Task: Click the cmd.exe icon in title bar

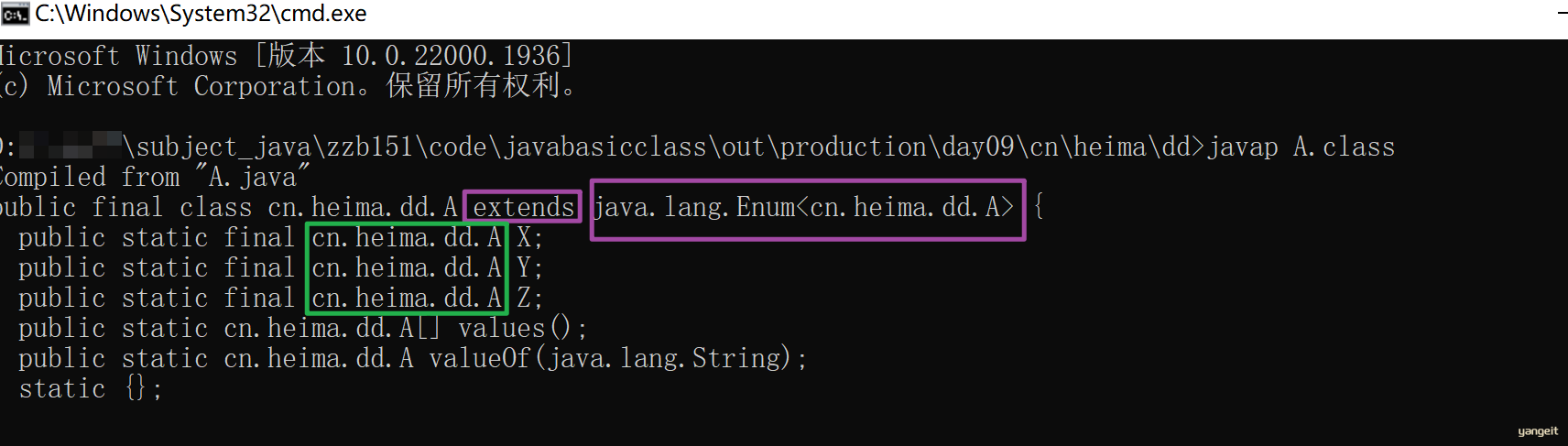Action: (x=15, y=14)
